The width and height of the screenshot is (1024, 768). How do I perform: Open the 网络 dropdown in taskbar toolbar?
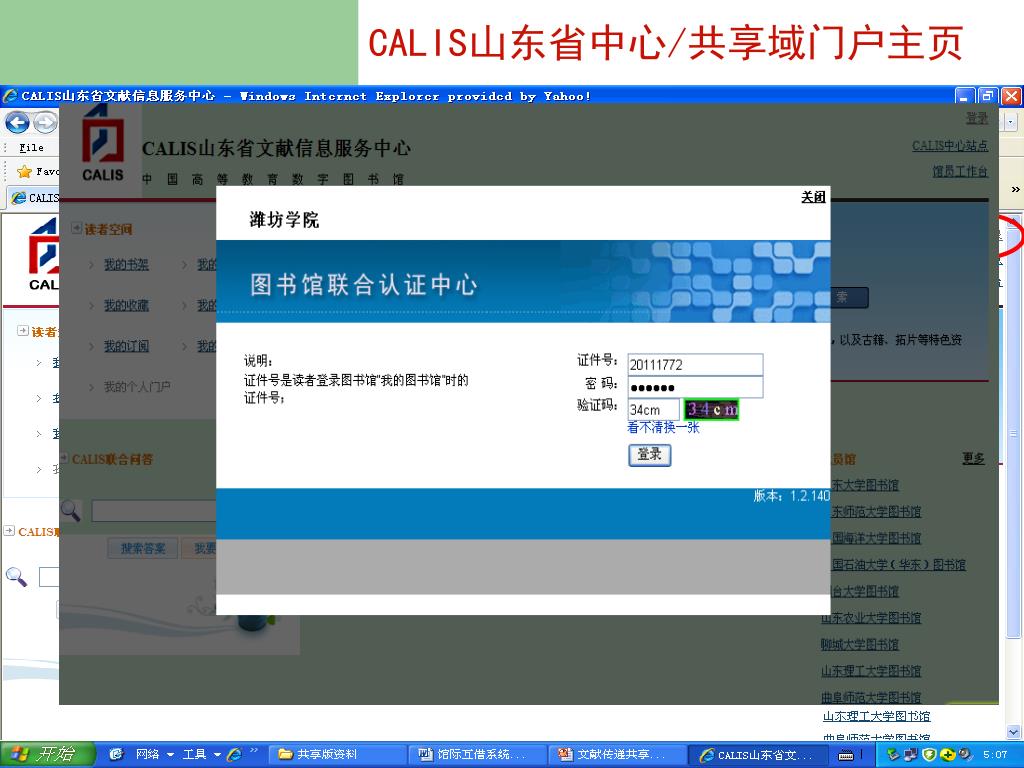coord(154,754)
